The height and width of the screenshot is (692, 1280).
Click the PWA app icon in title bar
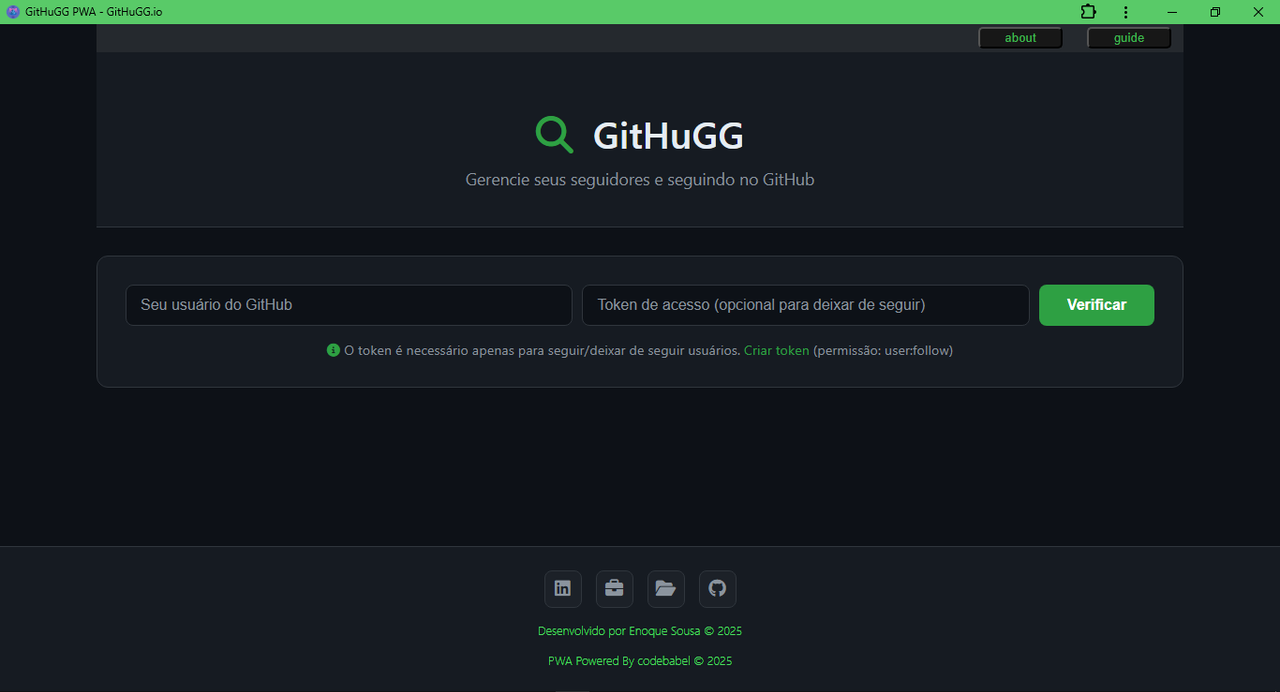tap(12, 12)
